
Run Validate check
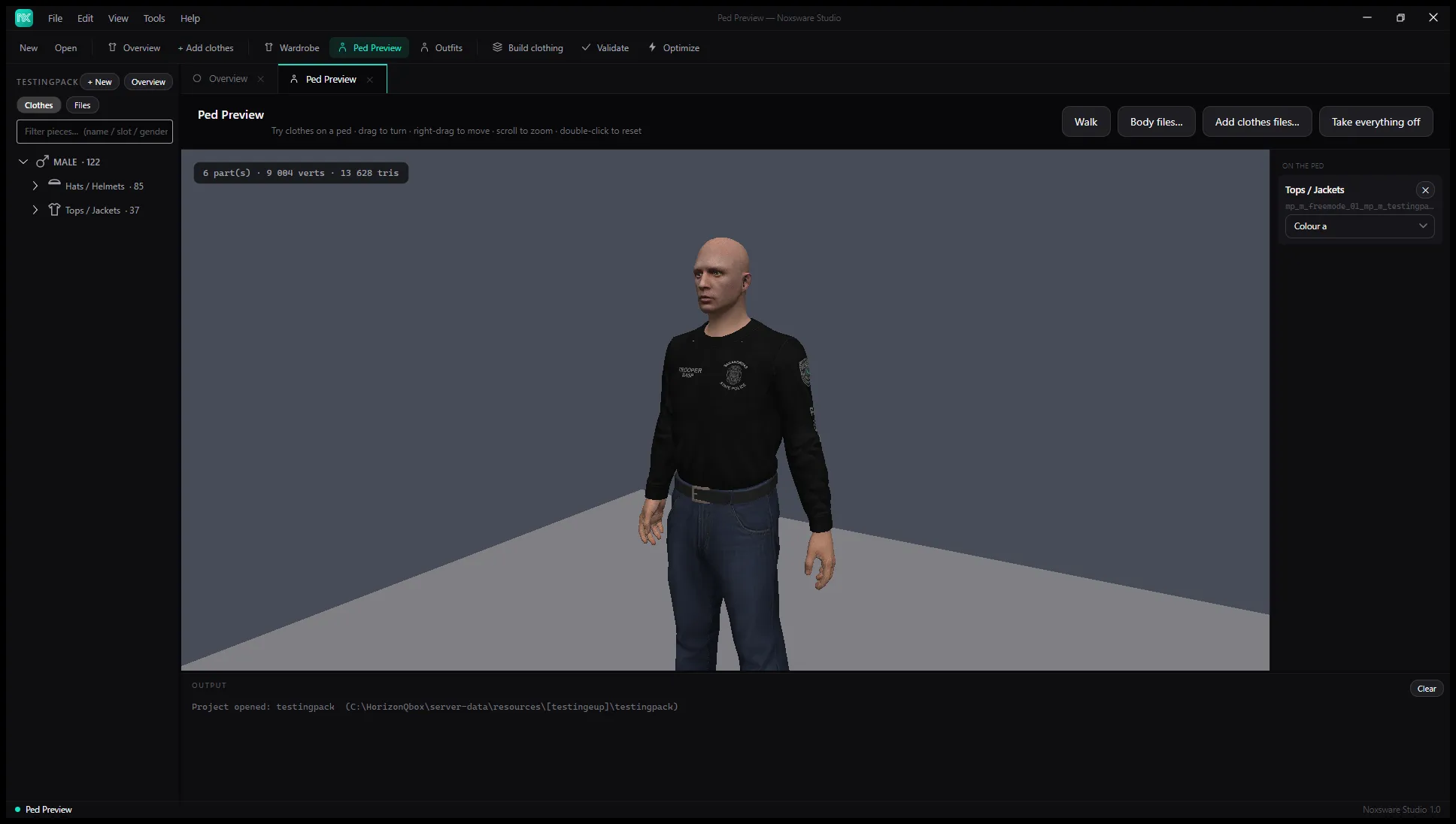pos(605,47)
